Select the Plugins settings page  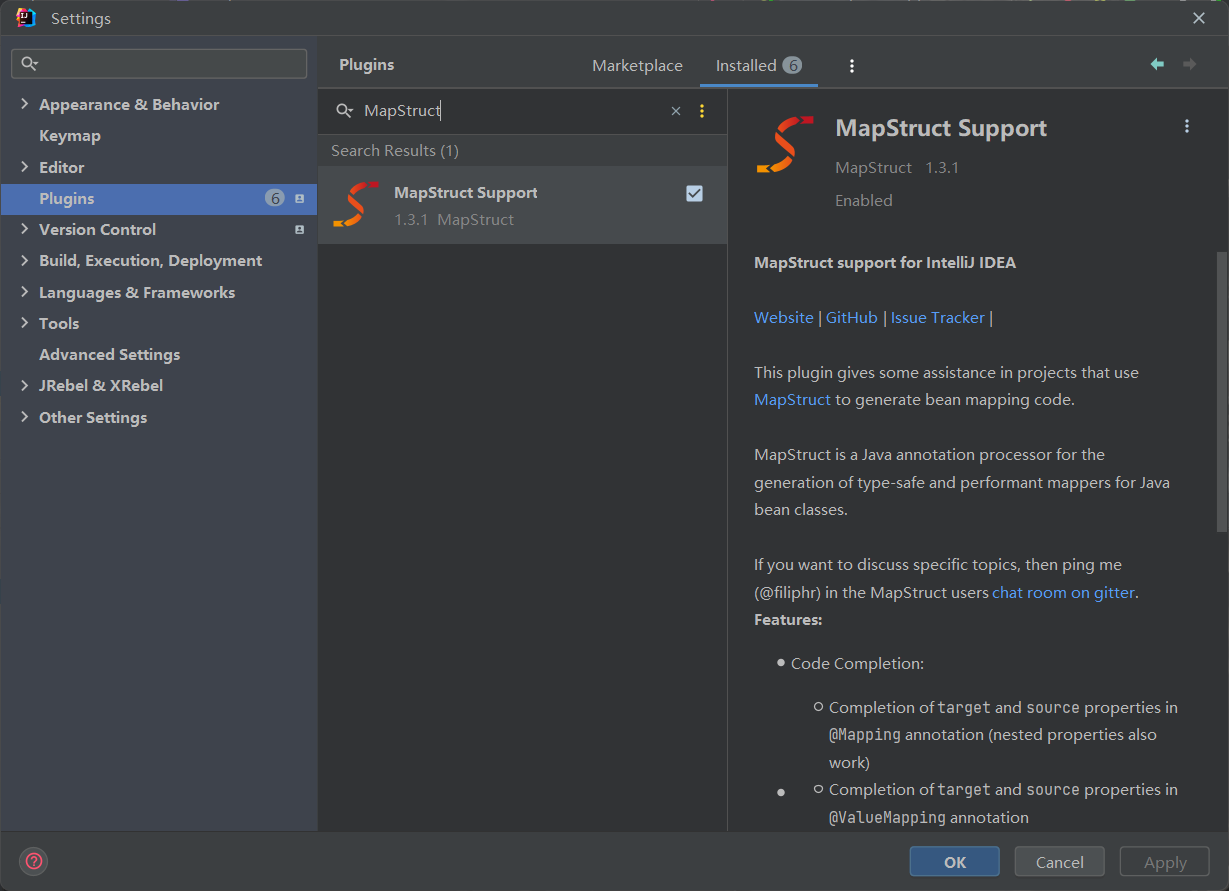coord(159,199)
